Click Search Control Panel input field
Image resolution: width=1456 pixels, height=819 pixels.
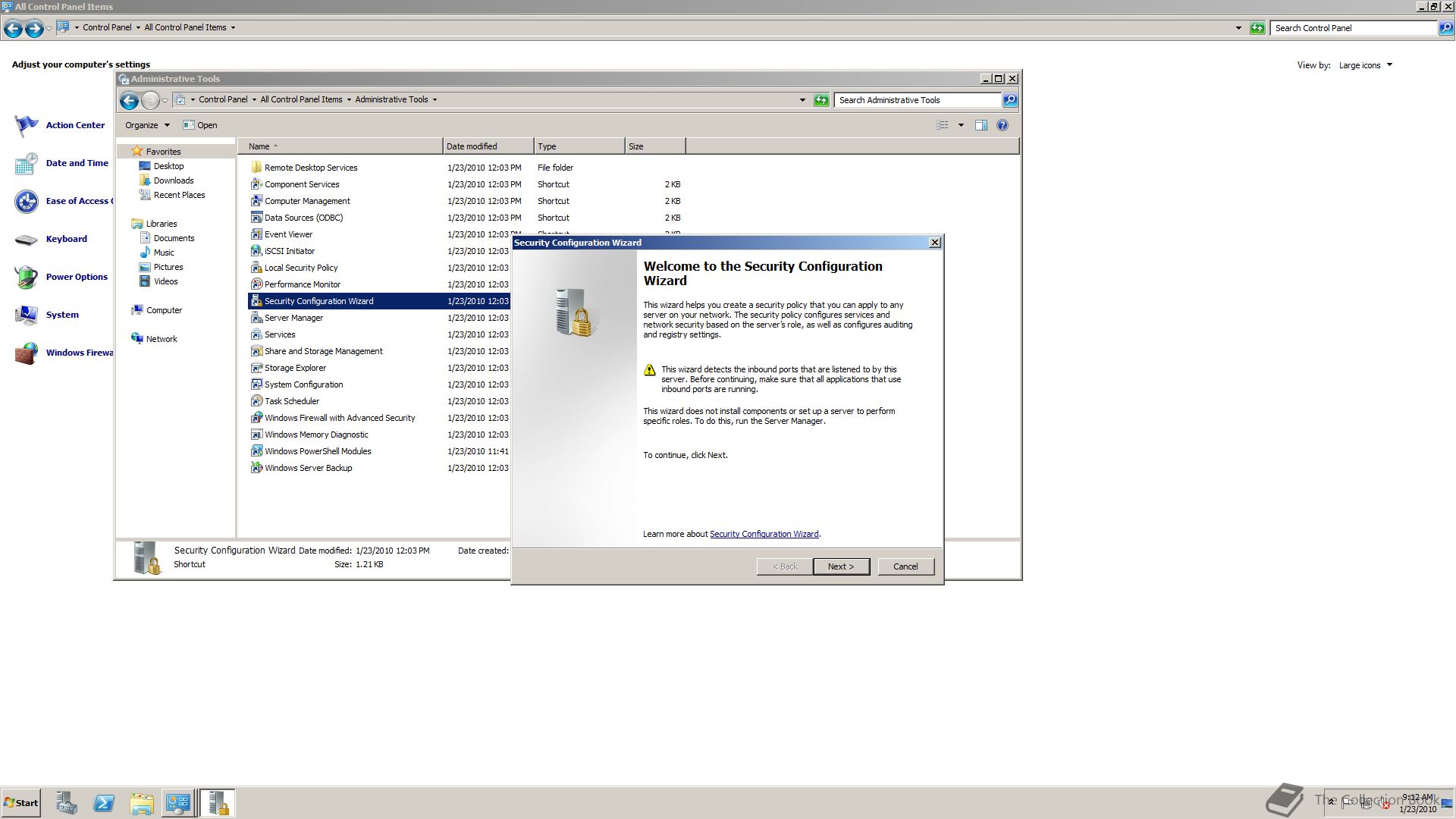[1354, 28]
